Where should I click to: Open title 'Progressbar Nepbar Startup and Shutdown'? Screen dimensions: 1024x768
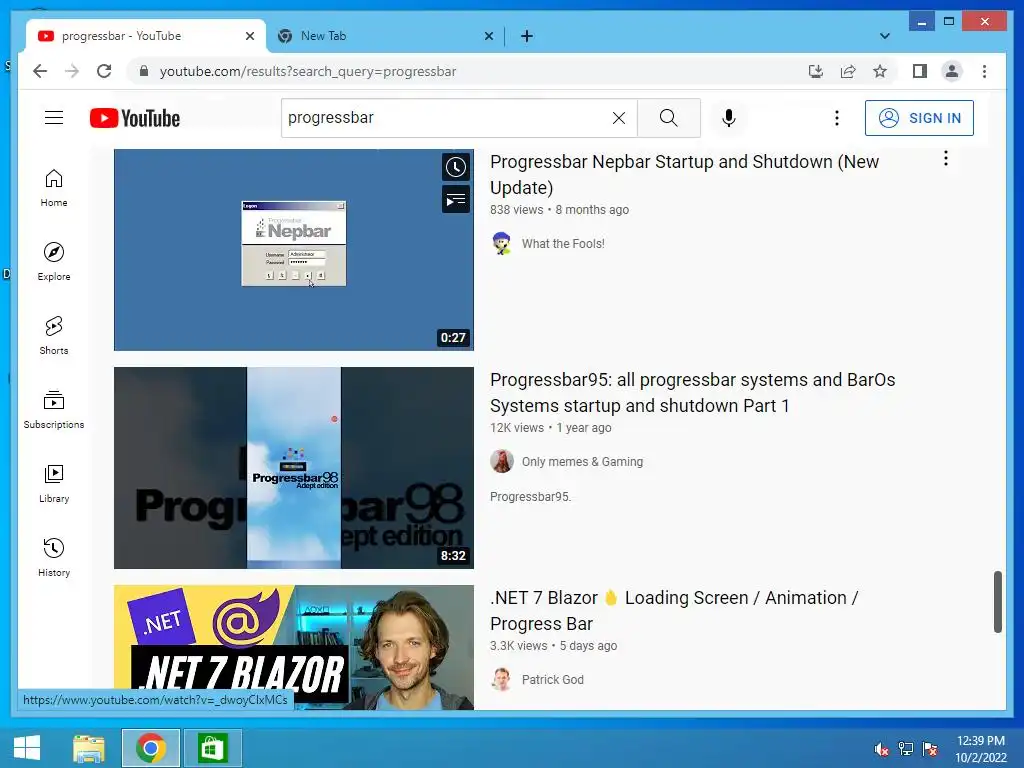tap(684, 174)
